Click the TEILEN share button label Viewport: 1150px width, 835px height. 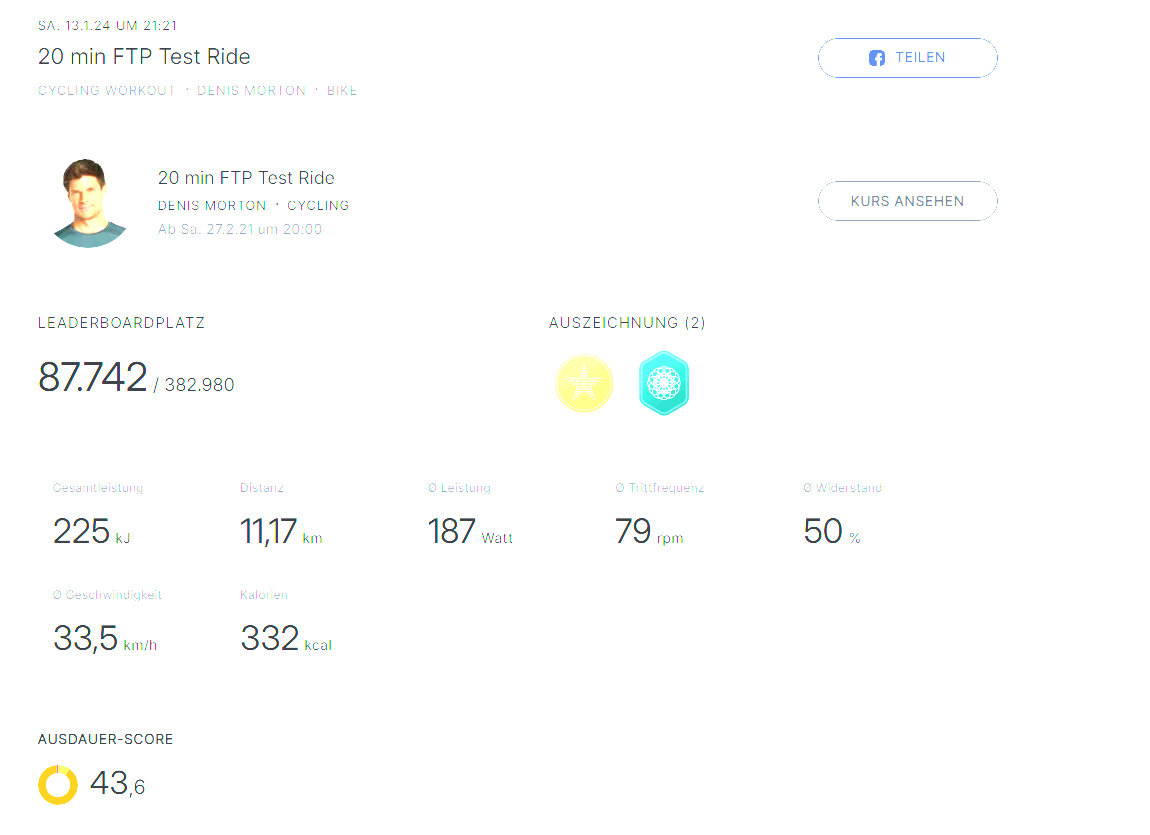click(x=920, y=58)
